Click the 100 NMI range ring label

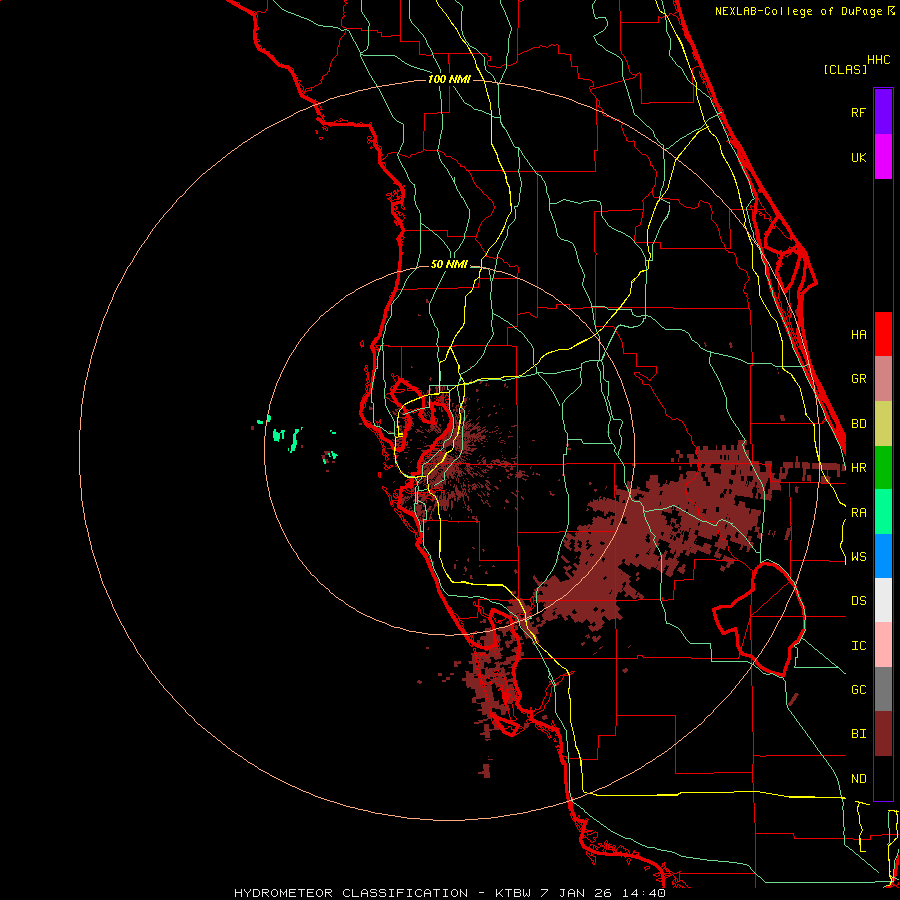click(x=449, y=79)
